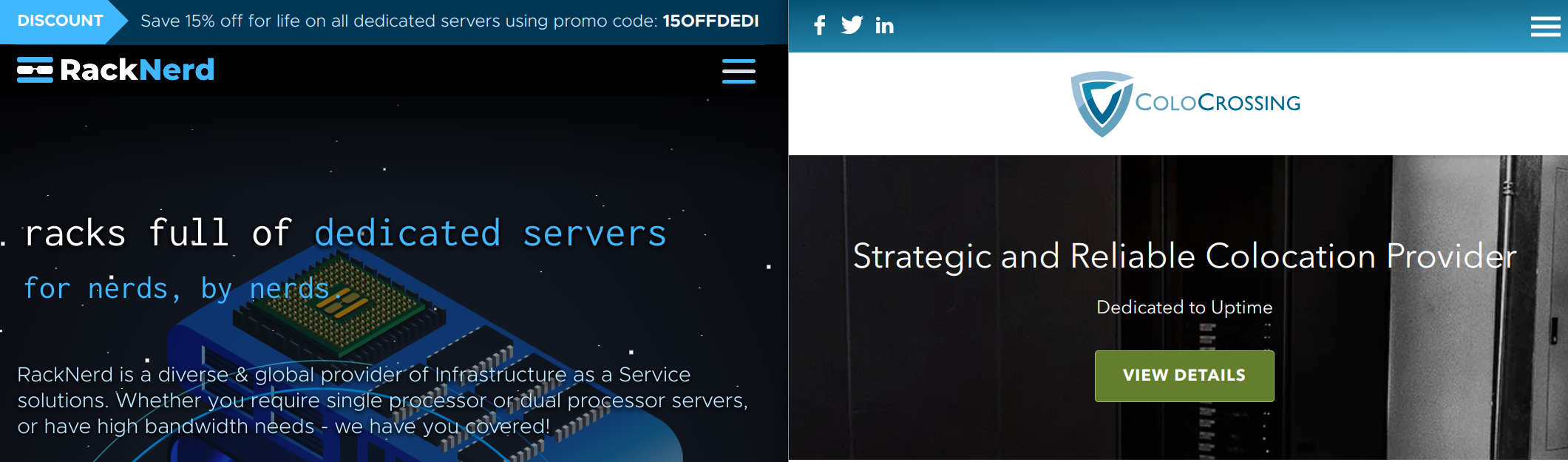Open ColoCrossing LinkedIn icon
Screen dimensions: 1568x462
tap(884, 26)
